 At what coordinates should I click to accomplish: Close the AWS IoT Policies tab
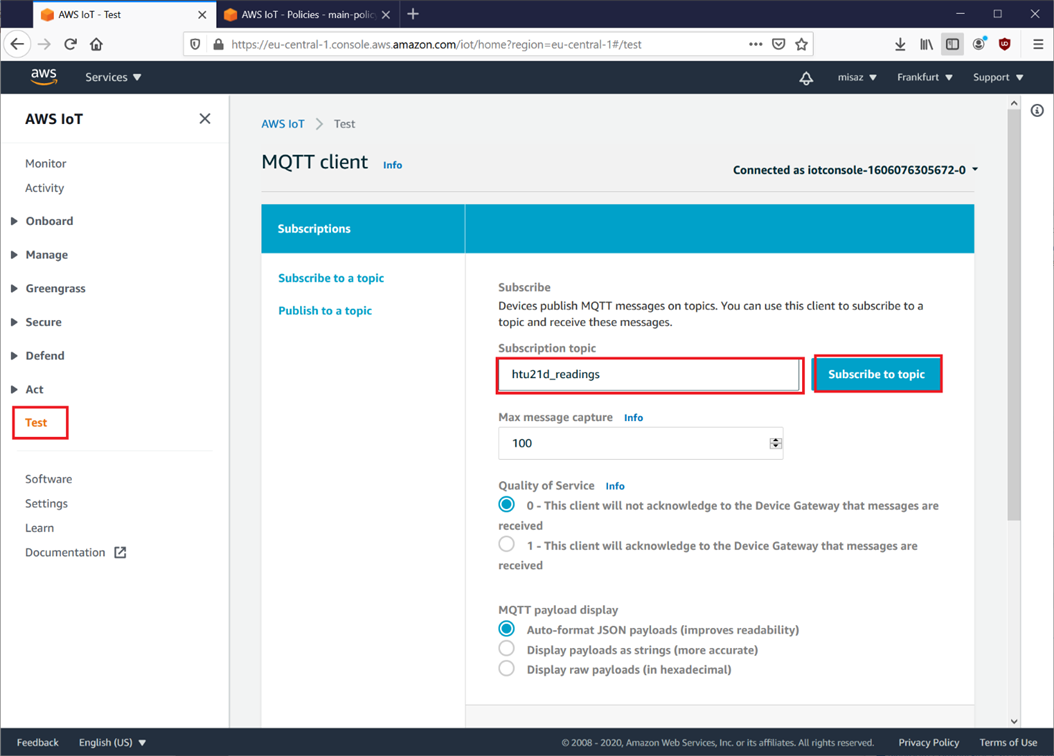pos(386,15)
